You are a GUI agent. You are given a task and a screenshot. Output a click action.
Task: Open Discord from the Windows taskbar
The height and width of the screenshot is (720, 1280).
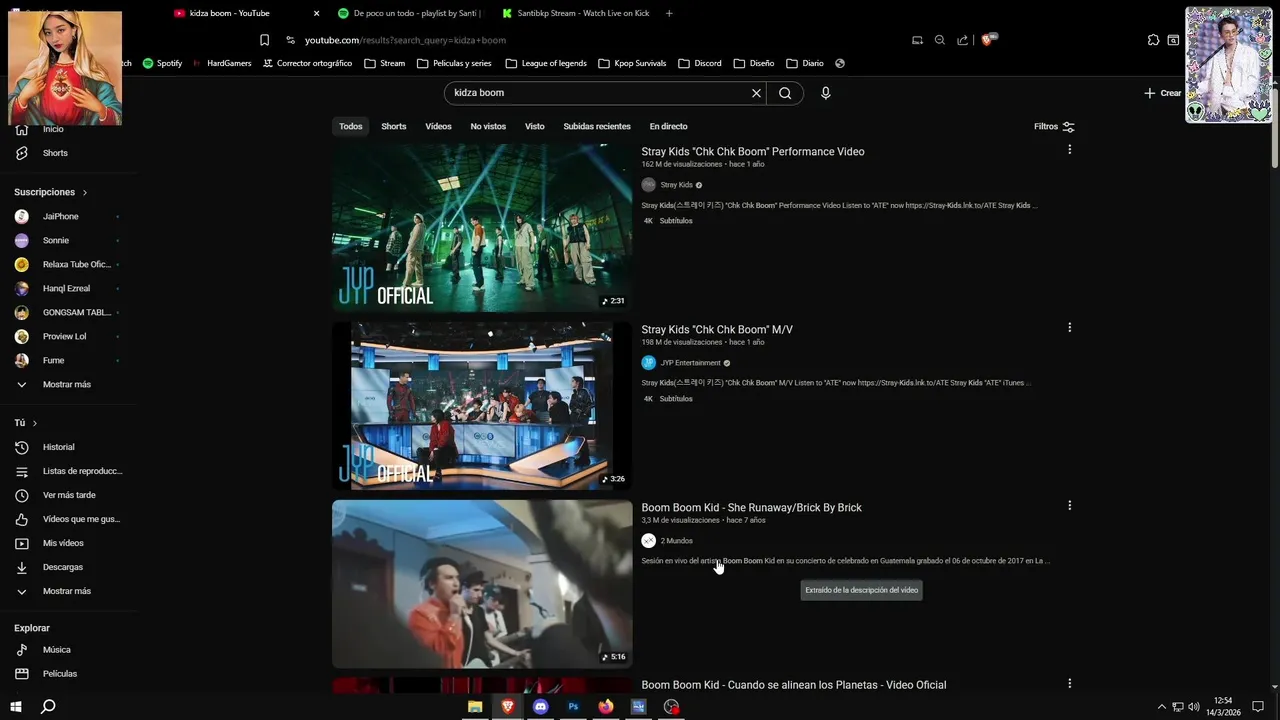pyautogui.click(x=541, y=707)
